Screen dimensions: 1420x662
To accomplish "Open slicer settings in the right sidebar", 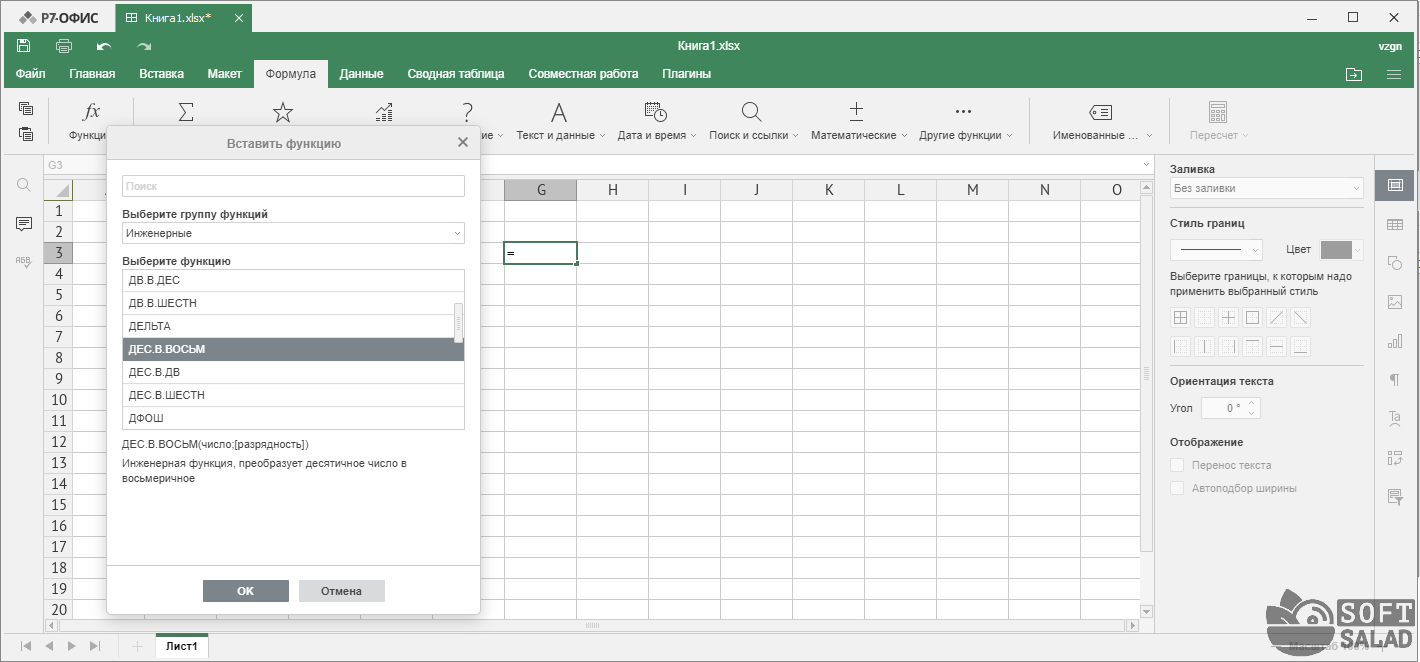I will [1395, 497].
